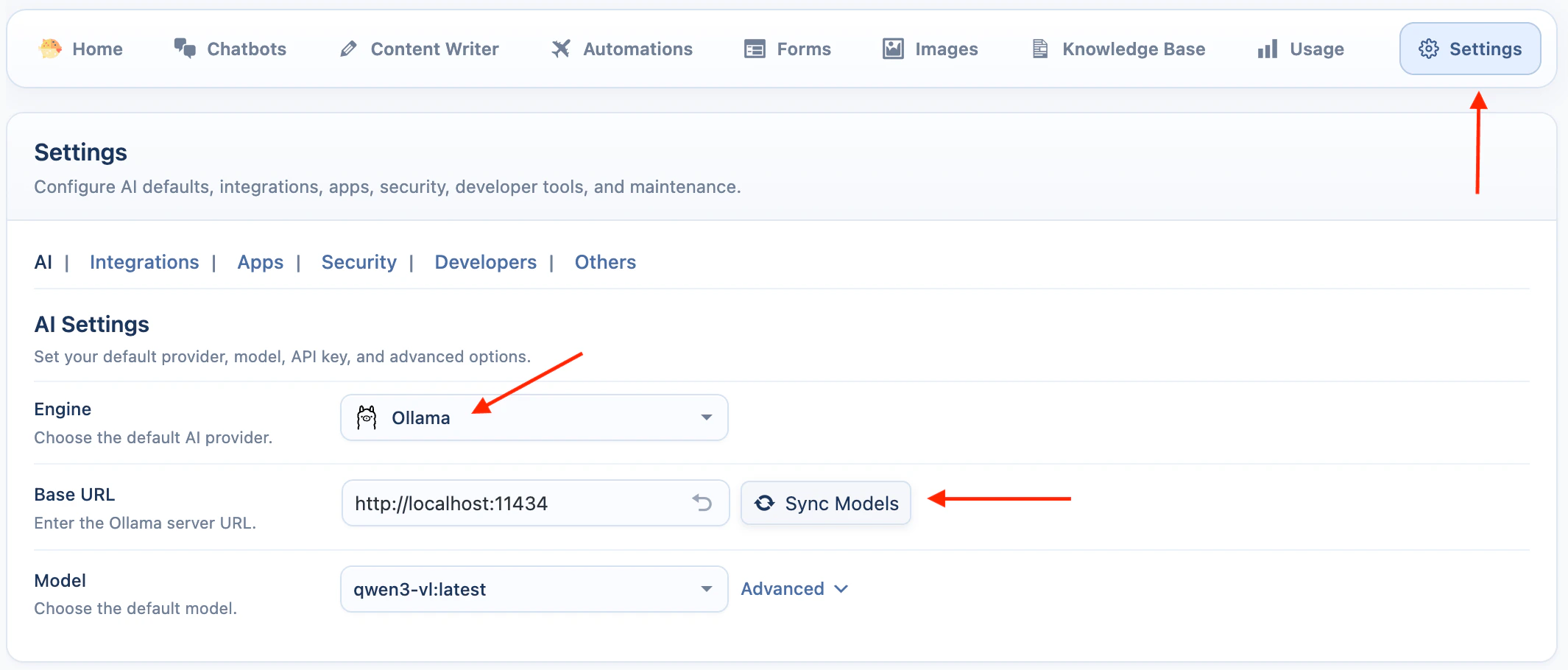Select the Apps settings link
Viewport: 1568px width, 670px height.
point(260,262)
